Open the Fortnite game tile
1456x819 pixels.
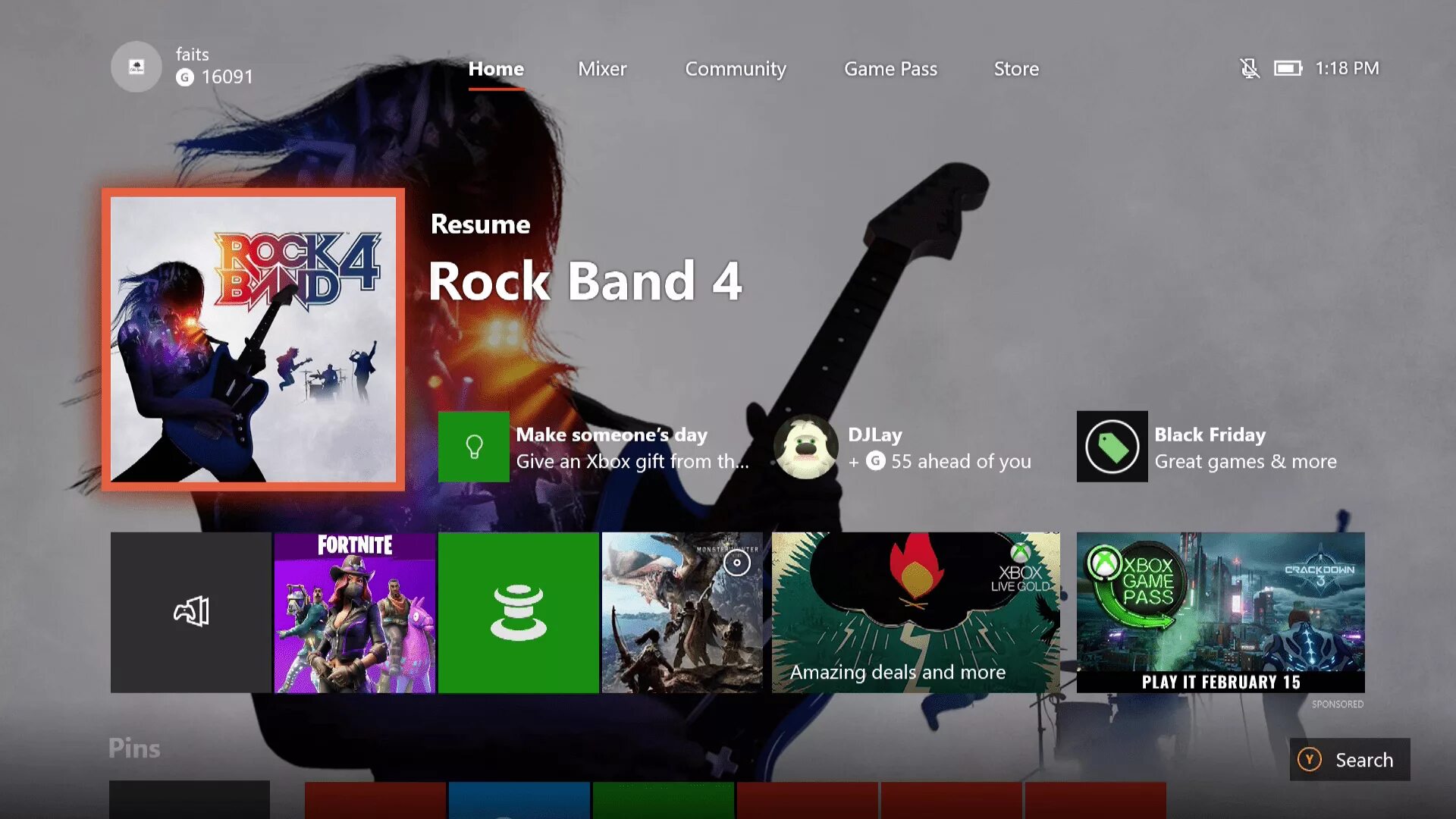(x=355, y=612)
